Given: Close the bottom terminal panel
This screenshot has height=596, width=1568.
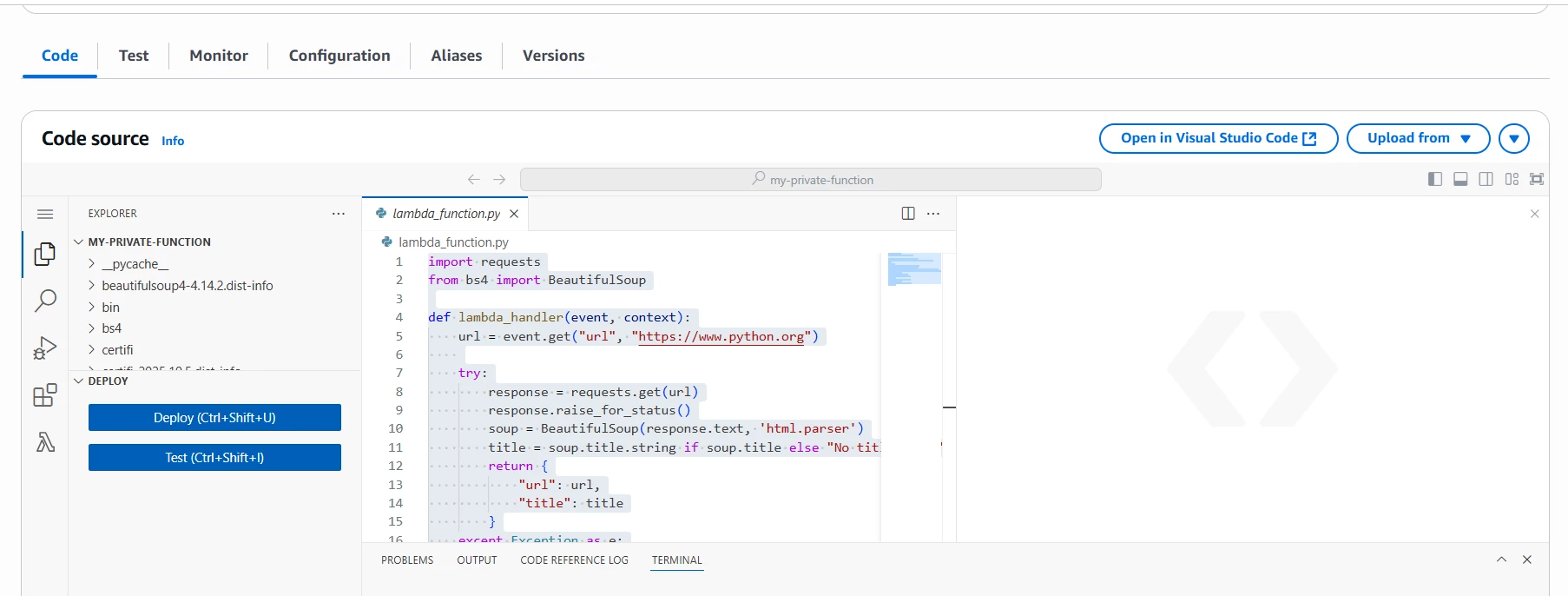Looking at the screenshot, I should click(x=1527, y=560).
